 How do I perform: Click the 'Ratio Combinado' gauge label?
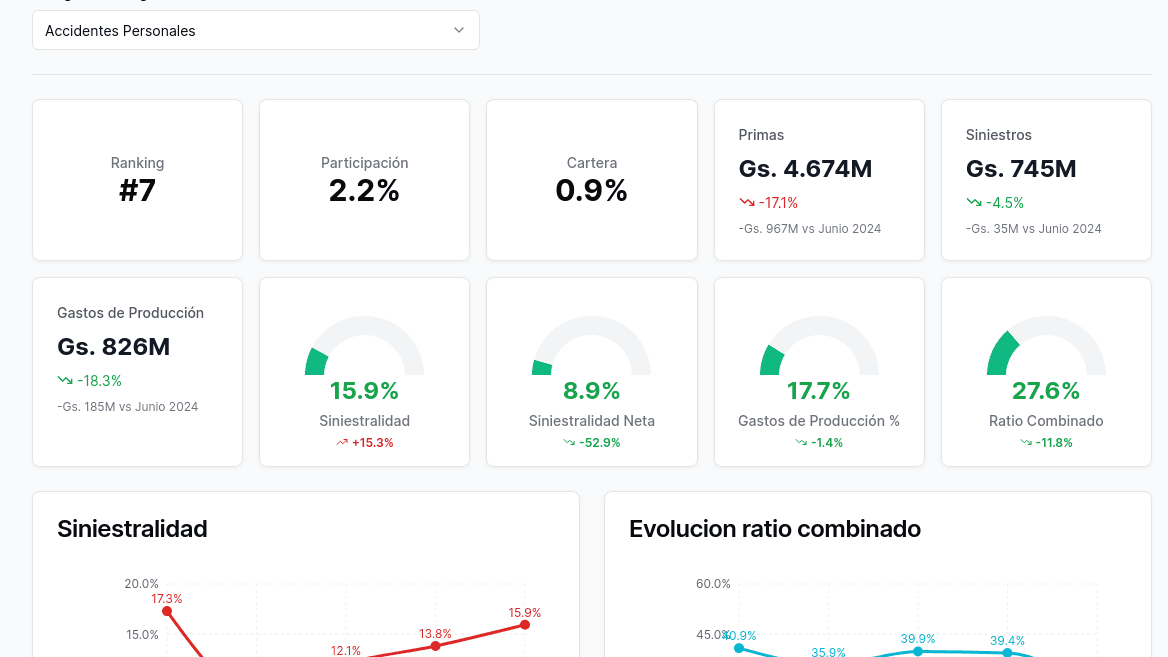click(x=1046, y=421)
